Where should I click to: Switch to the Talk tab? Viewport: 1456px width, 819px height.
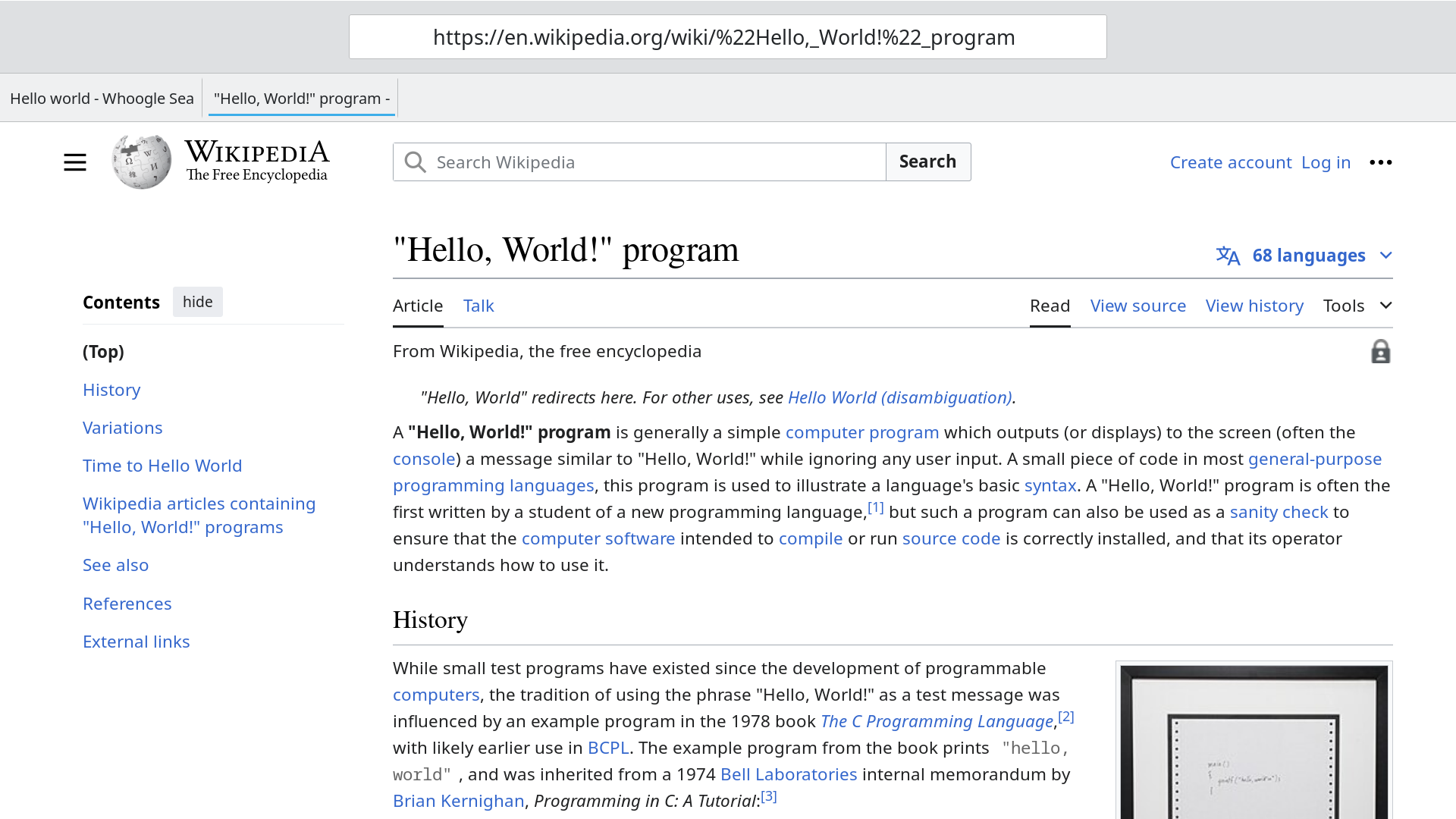[479, 306]
